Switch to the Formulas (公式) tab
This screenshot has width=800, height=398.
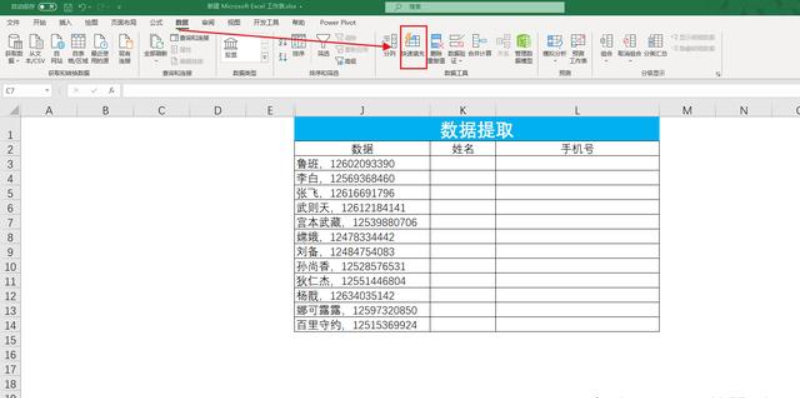click(x=156, y=22)
